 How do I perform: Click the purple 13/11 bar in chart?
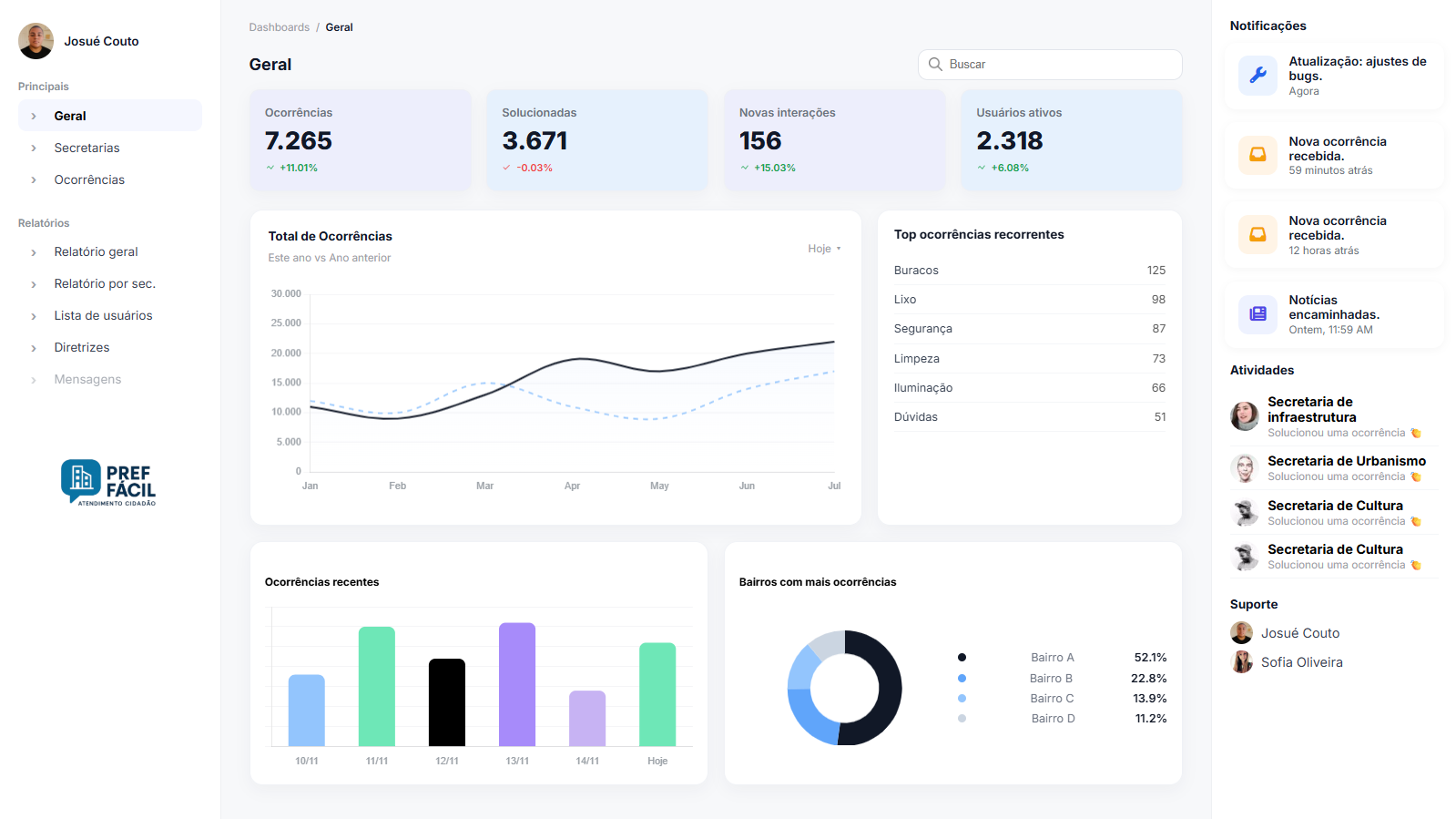pos(517,684)
